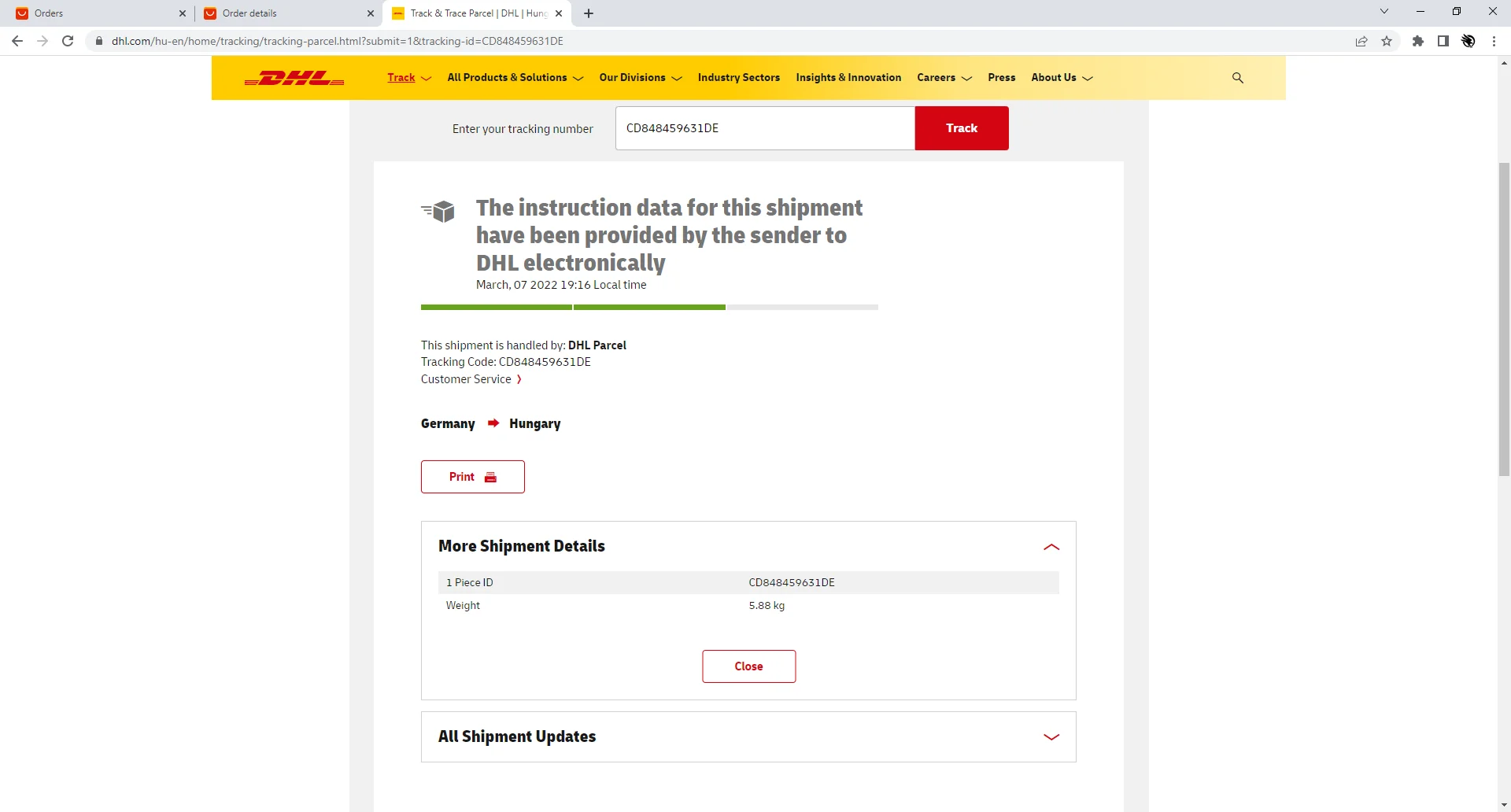
Task: Click the browser profile avatar icon
Action: click(x=1469, y=41)
